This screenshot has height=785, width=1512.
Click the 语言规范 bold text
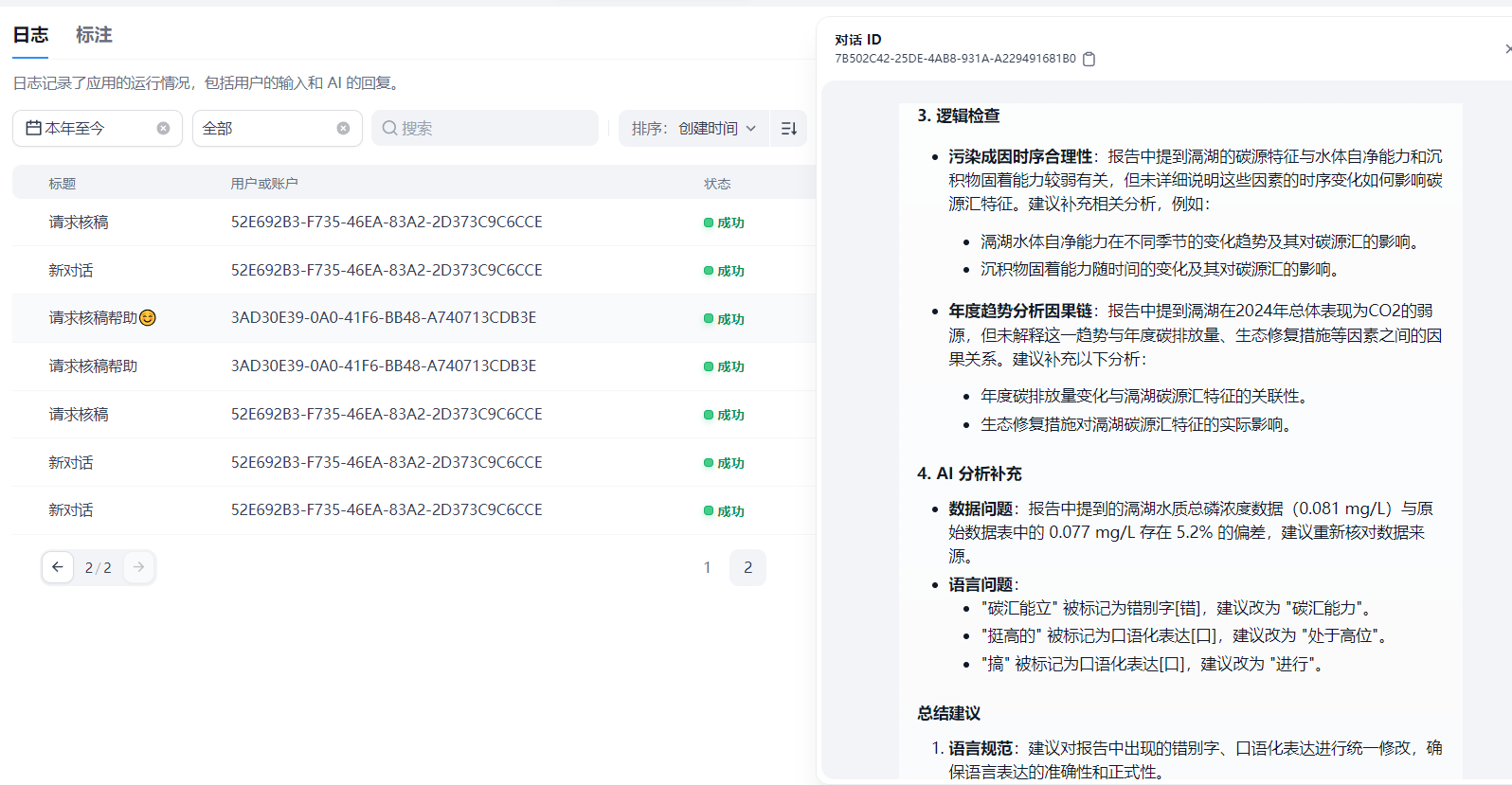[981, 748]
